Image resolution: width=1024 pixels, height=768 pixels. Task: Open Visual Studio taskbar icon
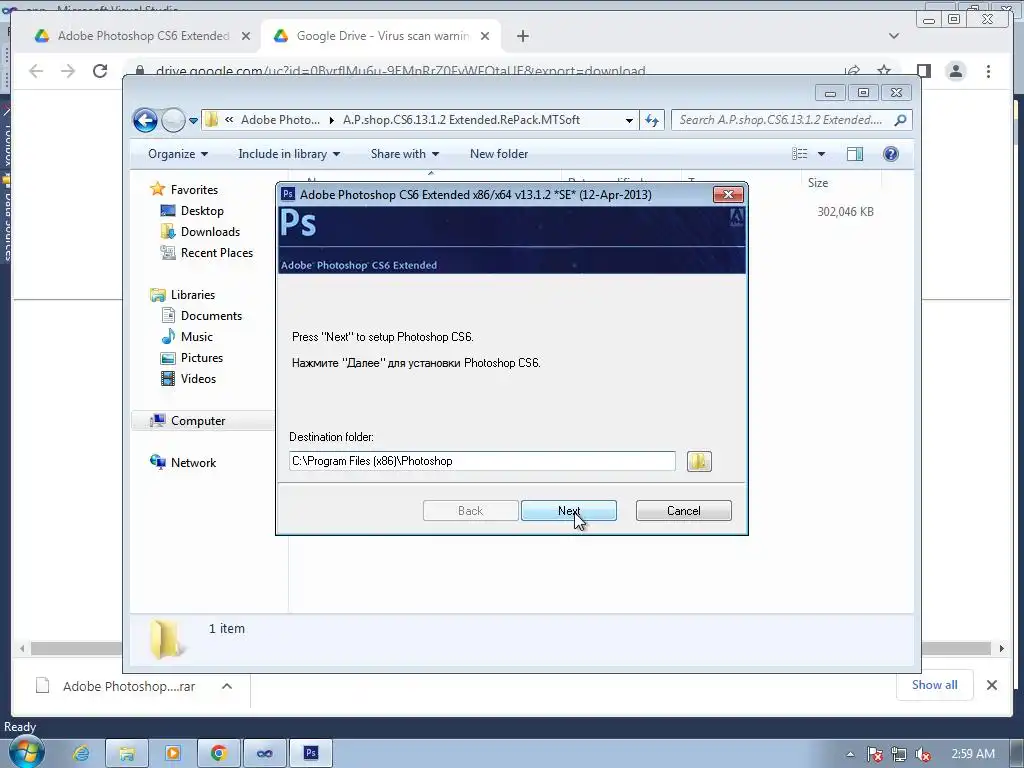(x=264, y=754)
